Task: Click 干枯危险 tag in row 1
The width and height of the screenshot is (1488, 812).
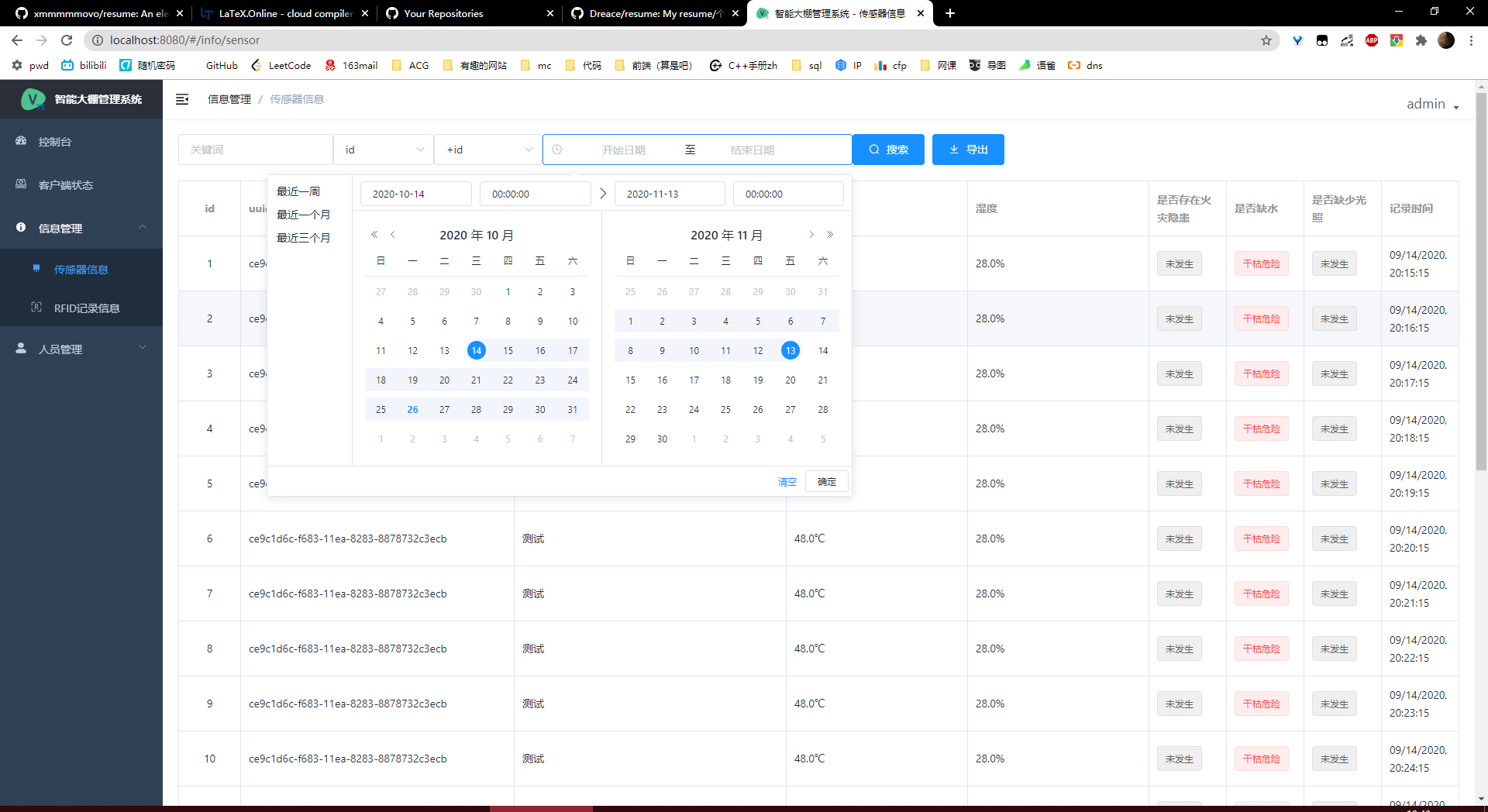Action: (x=1262, y=263)
